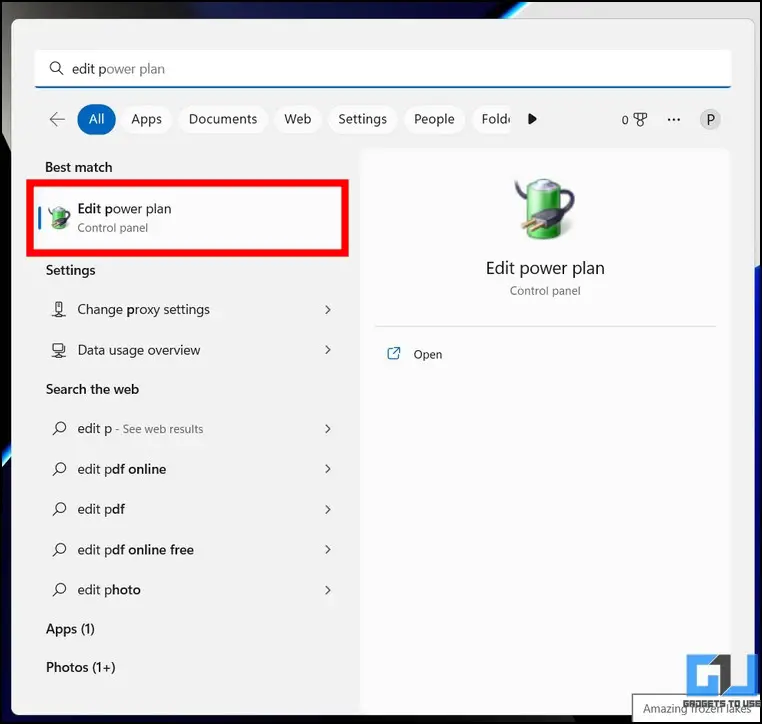The image size is (762, 724).
Task: Switch to the Documents filter tab
Action: [223, 119]
